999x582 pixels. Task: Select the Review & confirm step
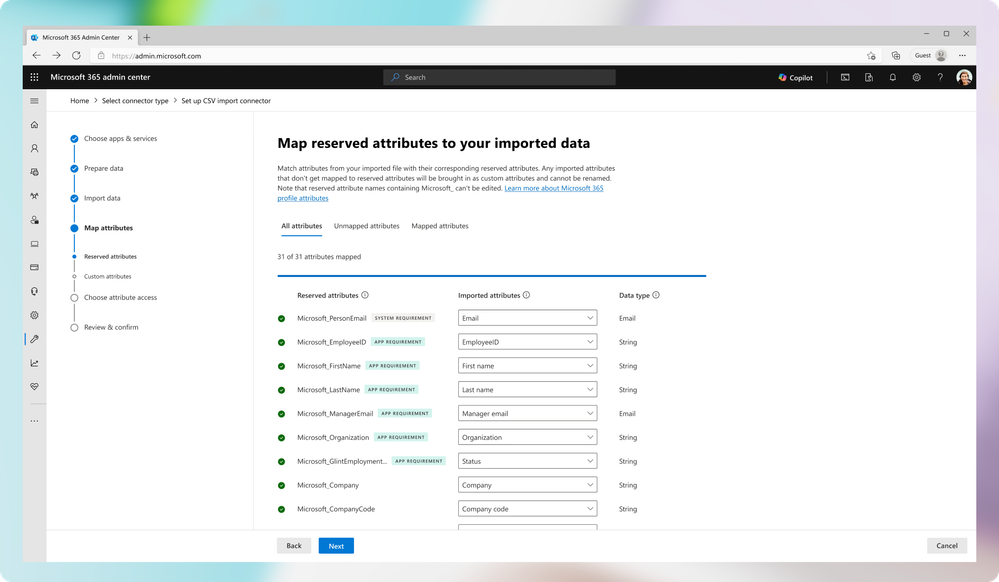110,327
